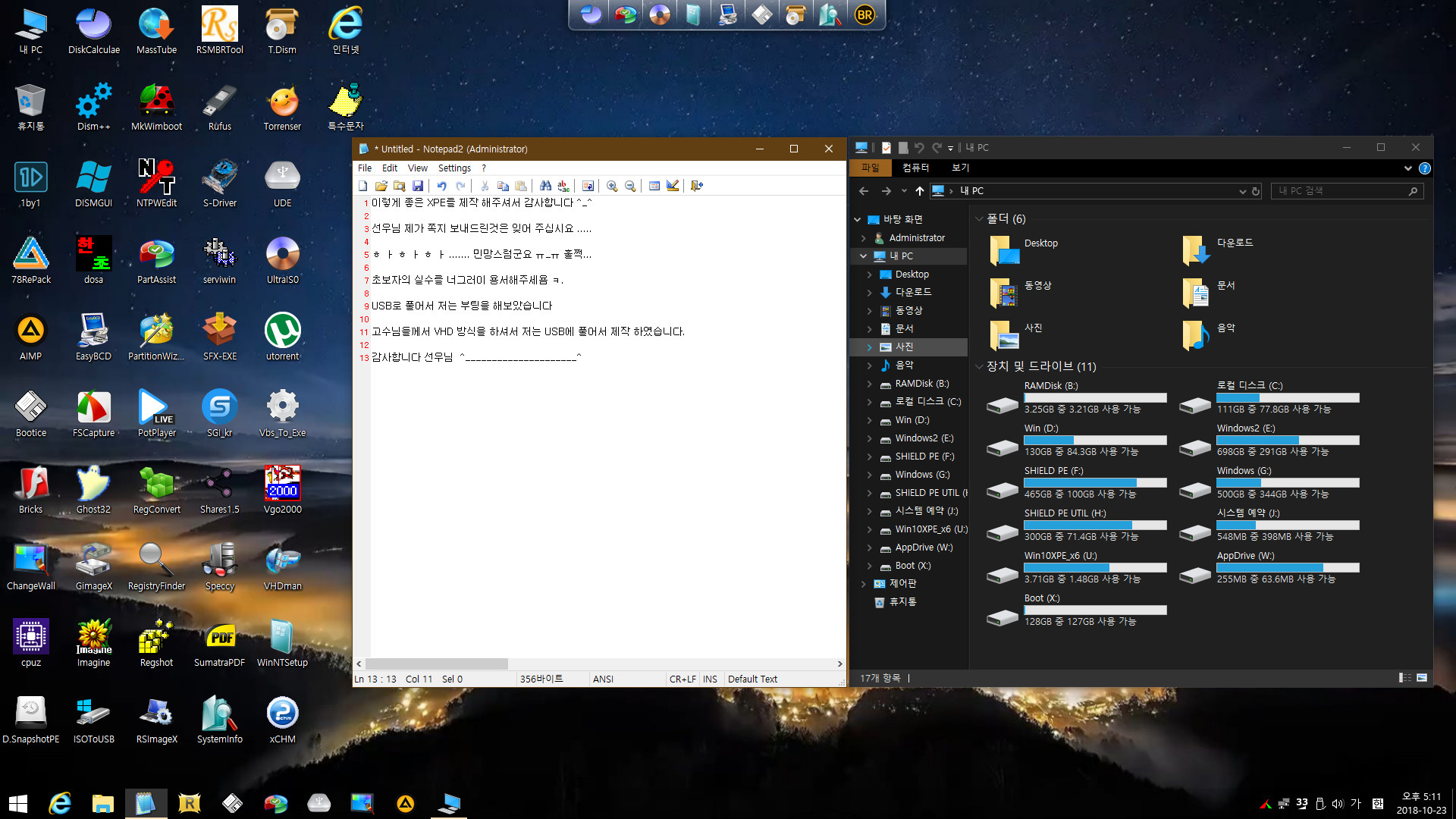Viewport: 1456px width, 819px height.
Task: Click the SHIELD PE (F:) usage bar
Action: [1095, 482]
